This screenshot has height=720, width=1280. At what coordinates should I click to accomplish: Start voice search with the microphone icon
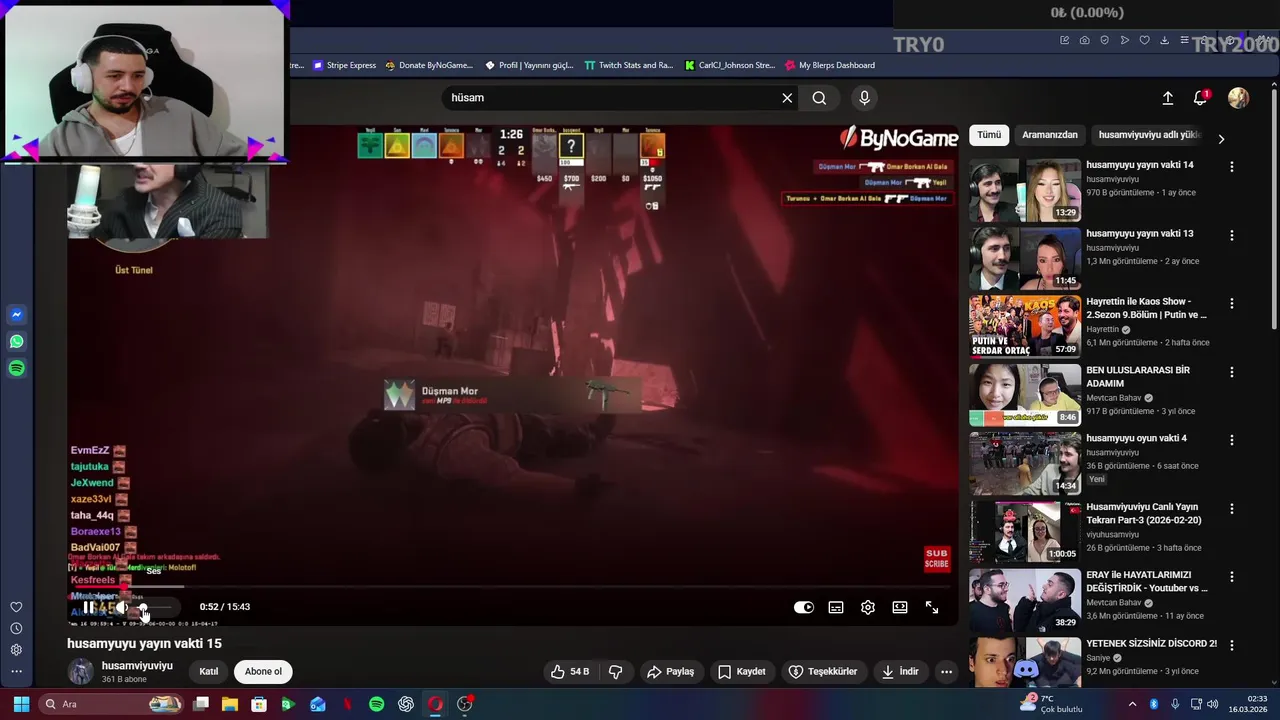coord(865,97)
